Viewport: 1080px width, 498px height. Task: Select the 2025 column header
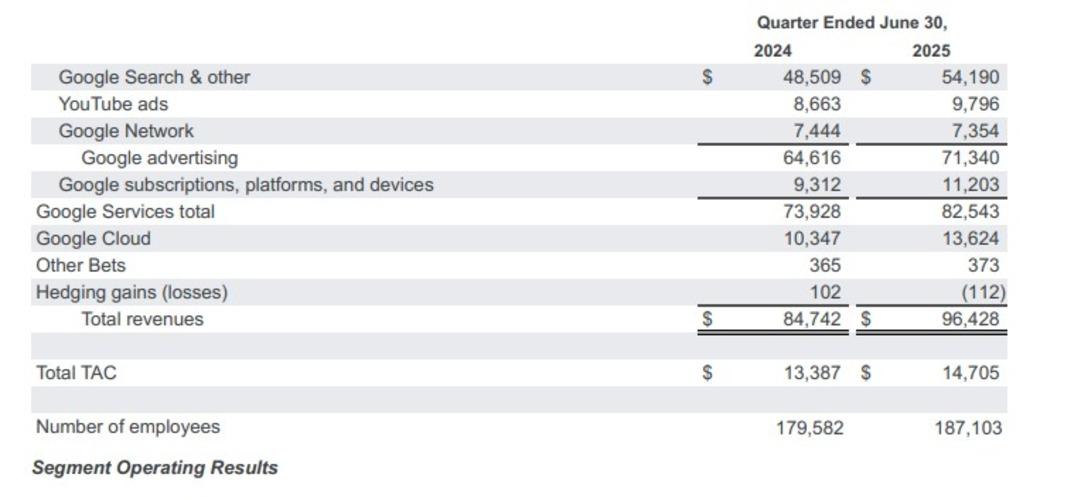pos(931,50)
